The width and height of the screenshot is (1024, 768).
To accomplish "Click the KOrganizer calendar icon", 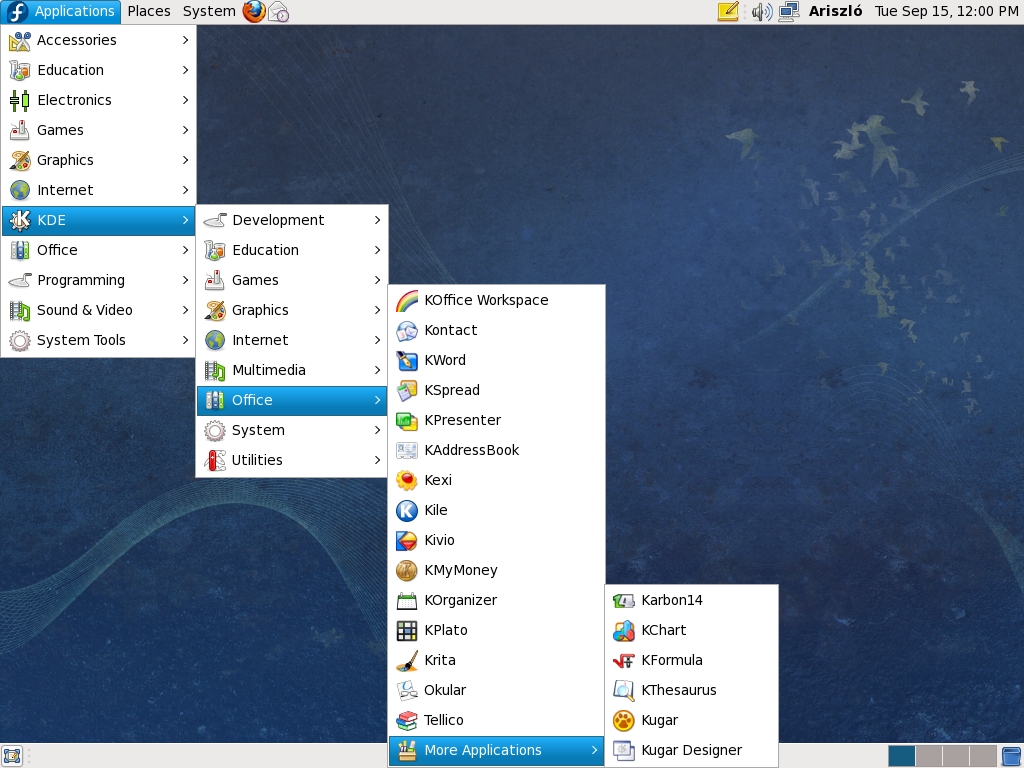I will [407, 601].
